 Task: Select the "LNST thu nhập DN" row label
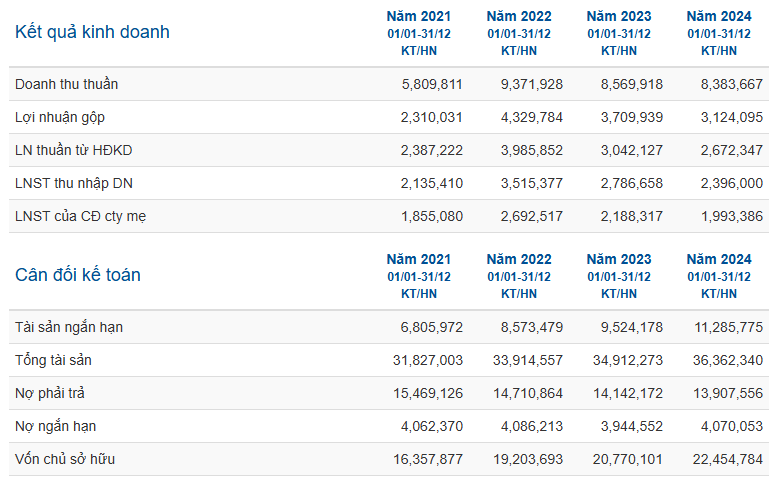[73, 183]
